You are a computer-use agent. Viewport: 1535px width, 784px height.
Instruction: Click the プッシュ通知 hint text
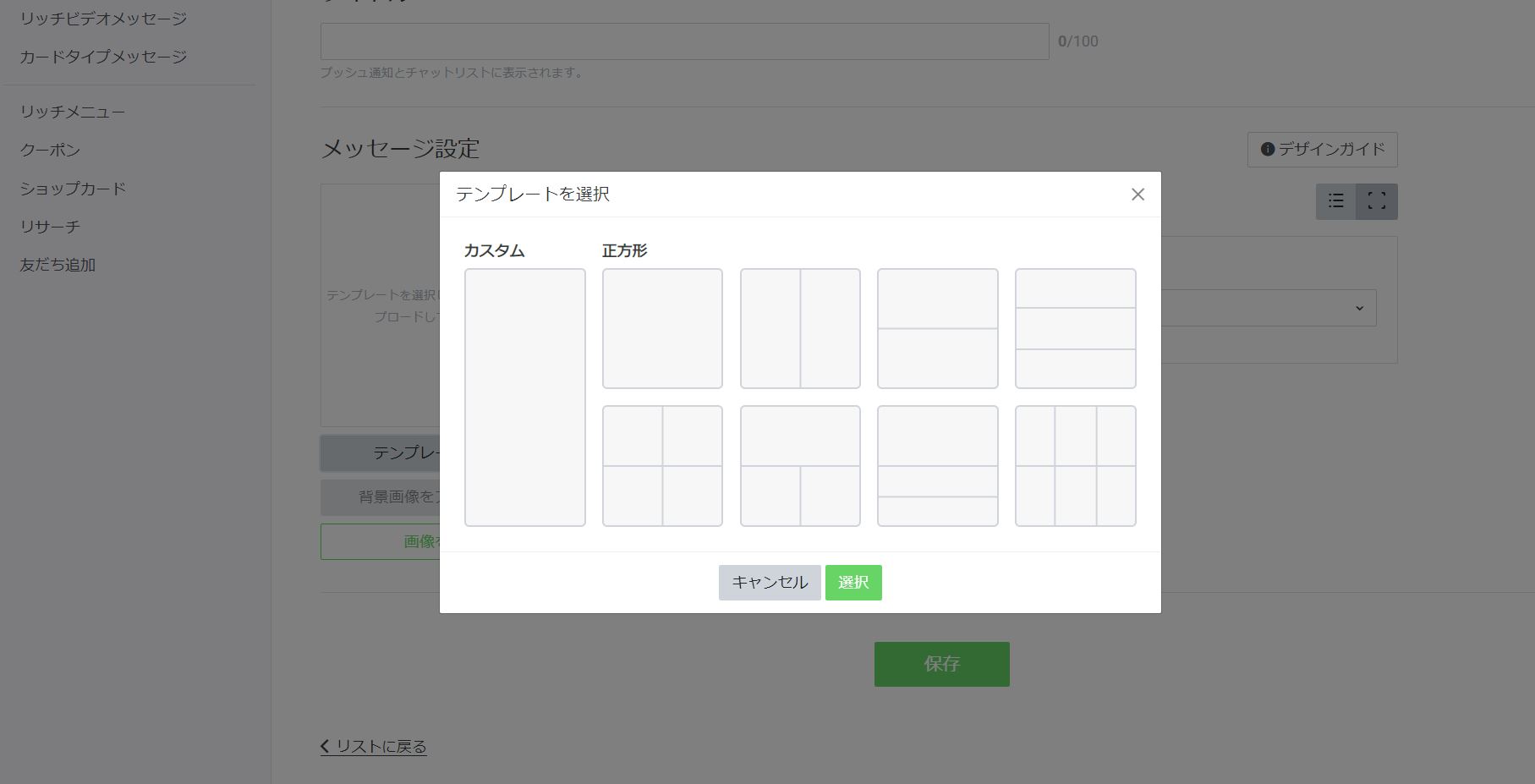point(453,73)
